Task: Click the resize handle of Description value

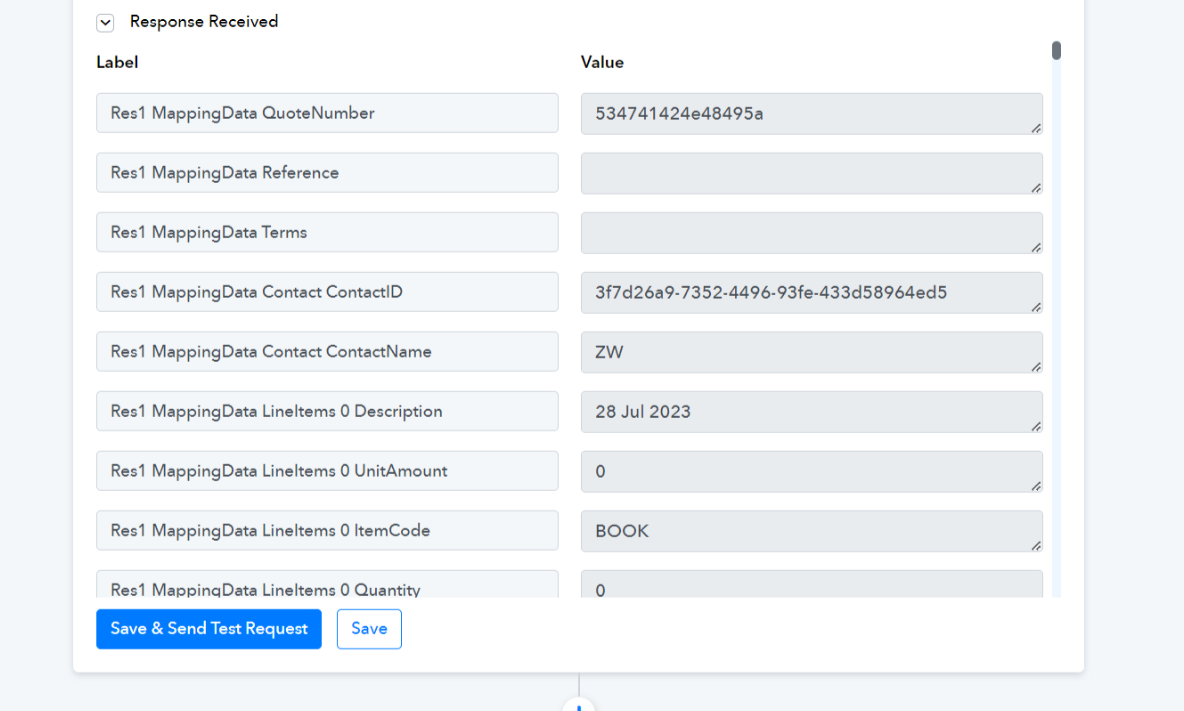Action: point(1036,426)
